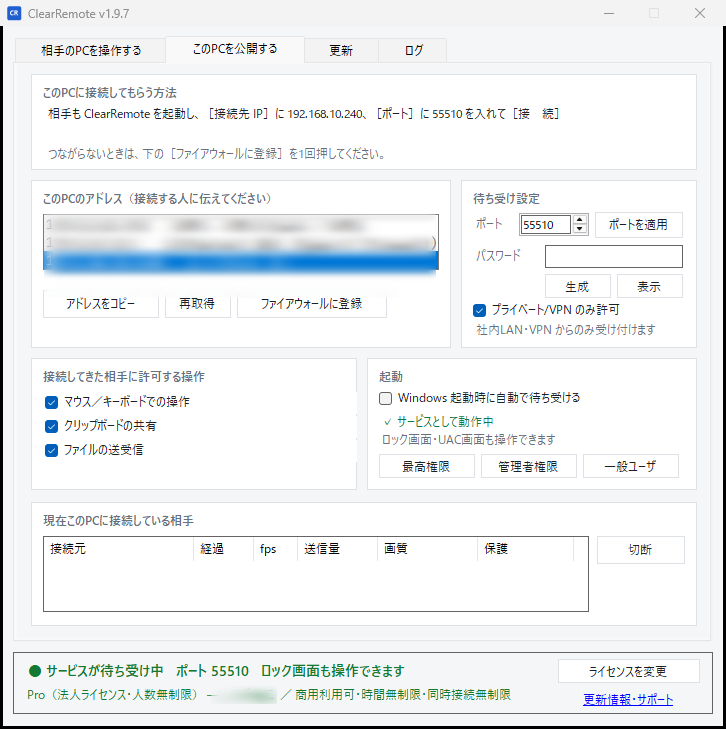Click the ClearRemote app icon in title bar

pos(14,13)
